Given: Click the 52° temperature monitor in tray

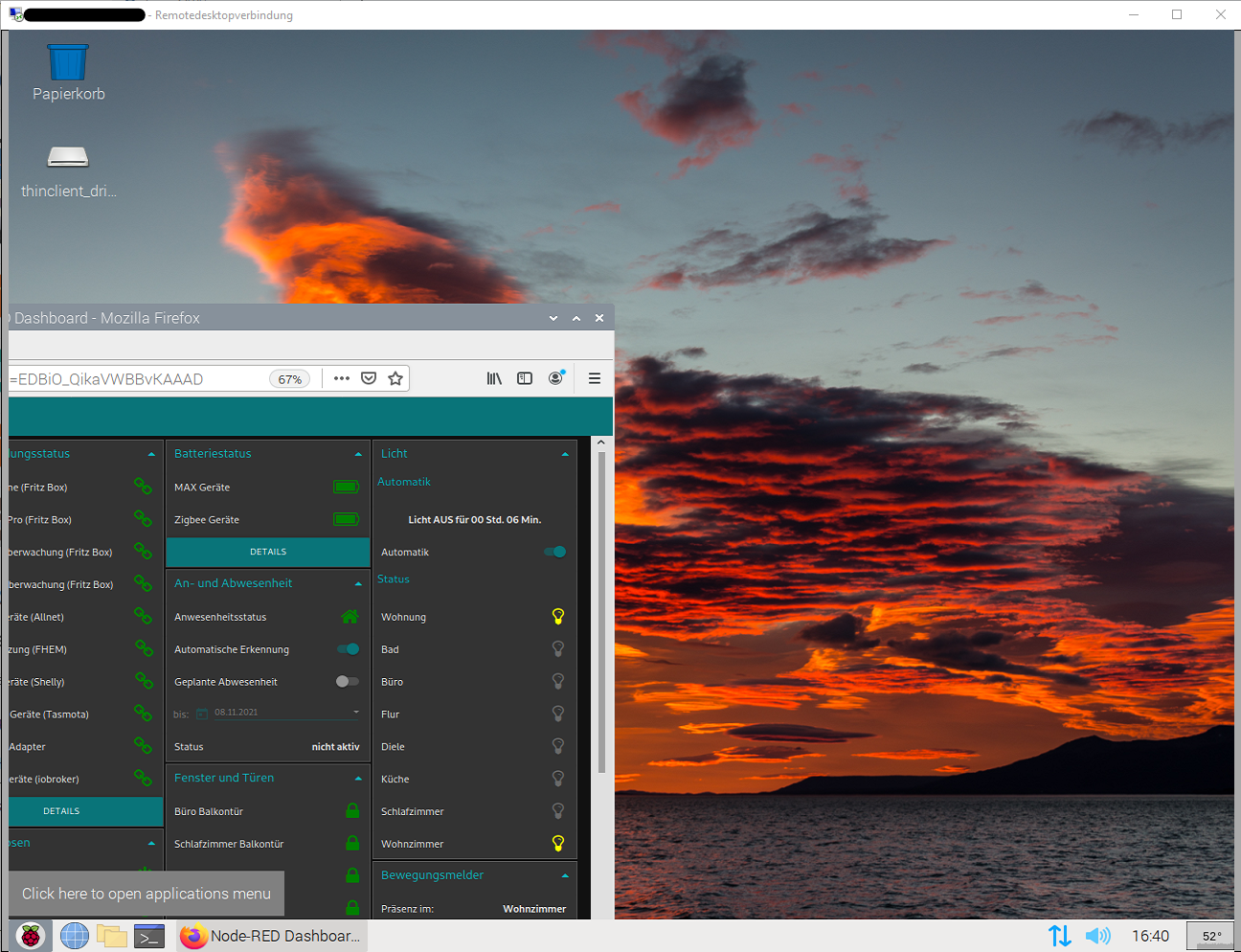Looking at the screenshot, I should point(1211,936).
